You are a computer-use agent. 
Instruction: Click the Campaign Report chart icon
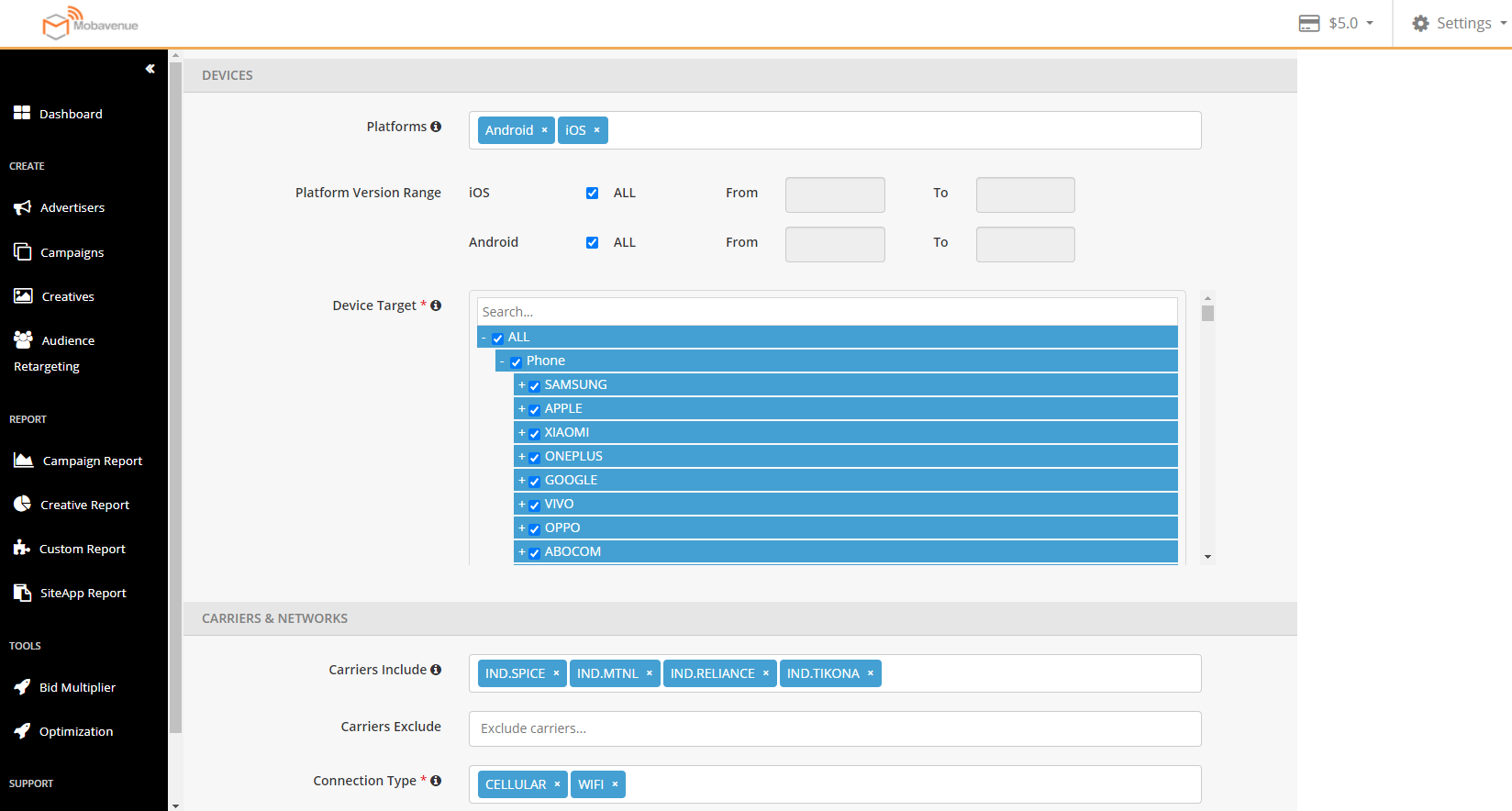coord(24,461)
